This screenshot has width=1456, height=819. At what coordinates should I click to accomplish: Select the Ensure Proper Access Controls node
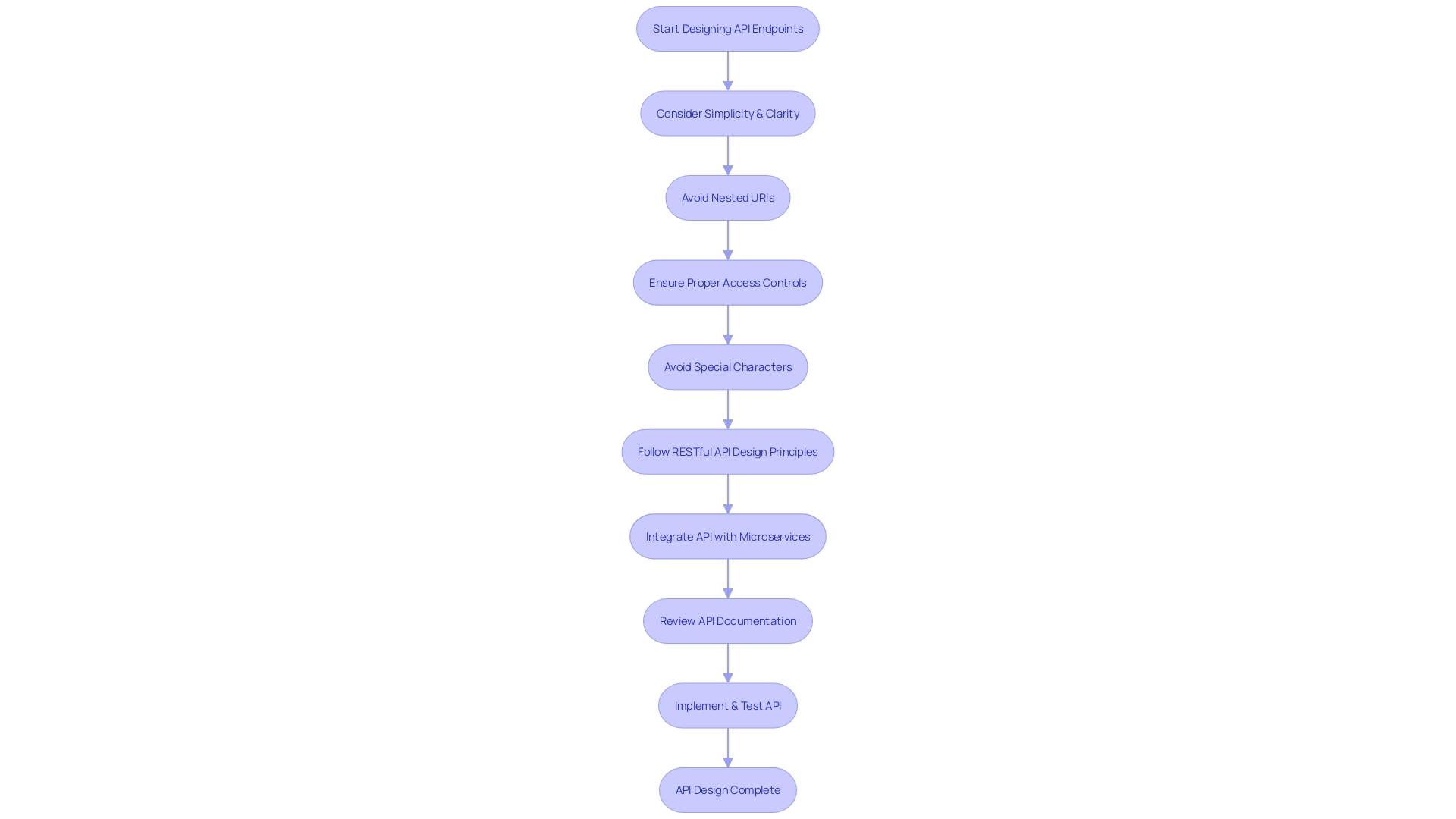pyautogui.click(x=728, y=282)
